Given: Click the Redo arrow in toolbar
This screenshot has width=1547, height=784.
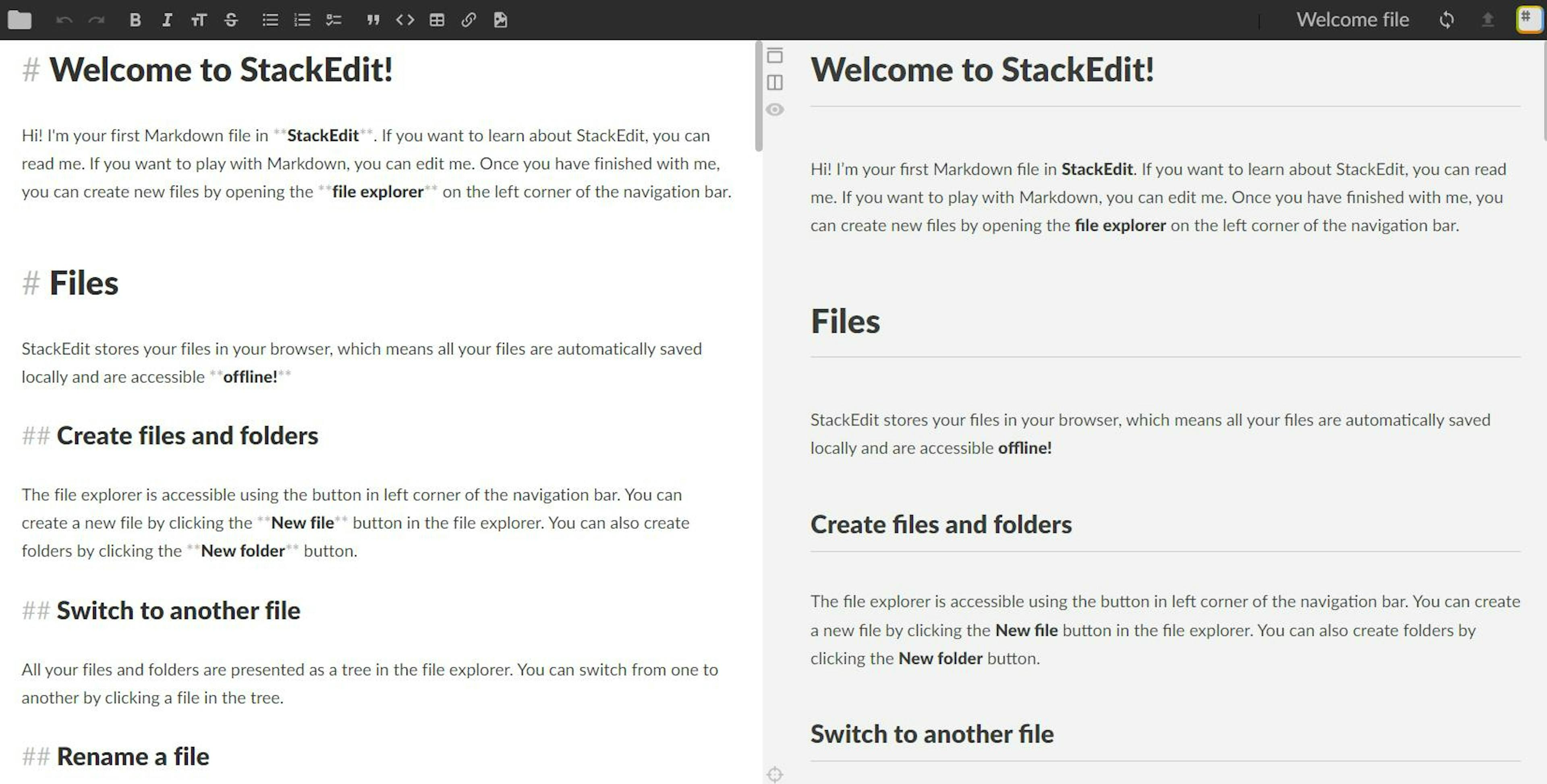Looking at the screenshot, I should tap(97, 20).
